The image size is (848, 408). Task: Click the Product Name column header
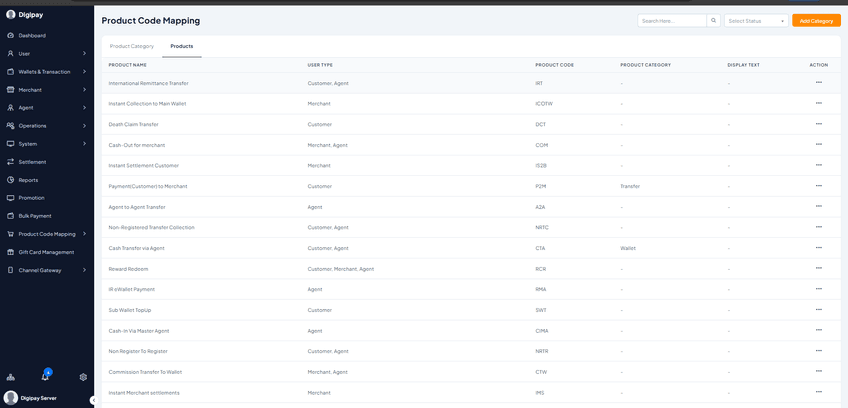pos(128,65)
